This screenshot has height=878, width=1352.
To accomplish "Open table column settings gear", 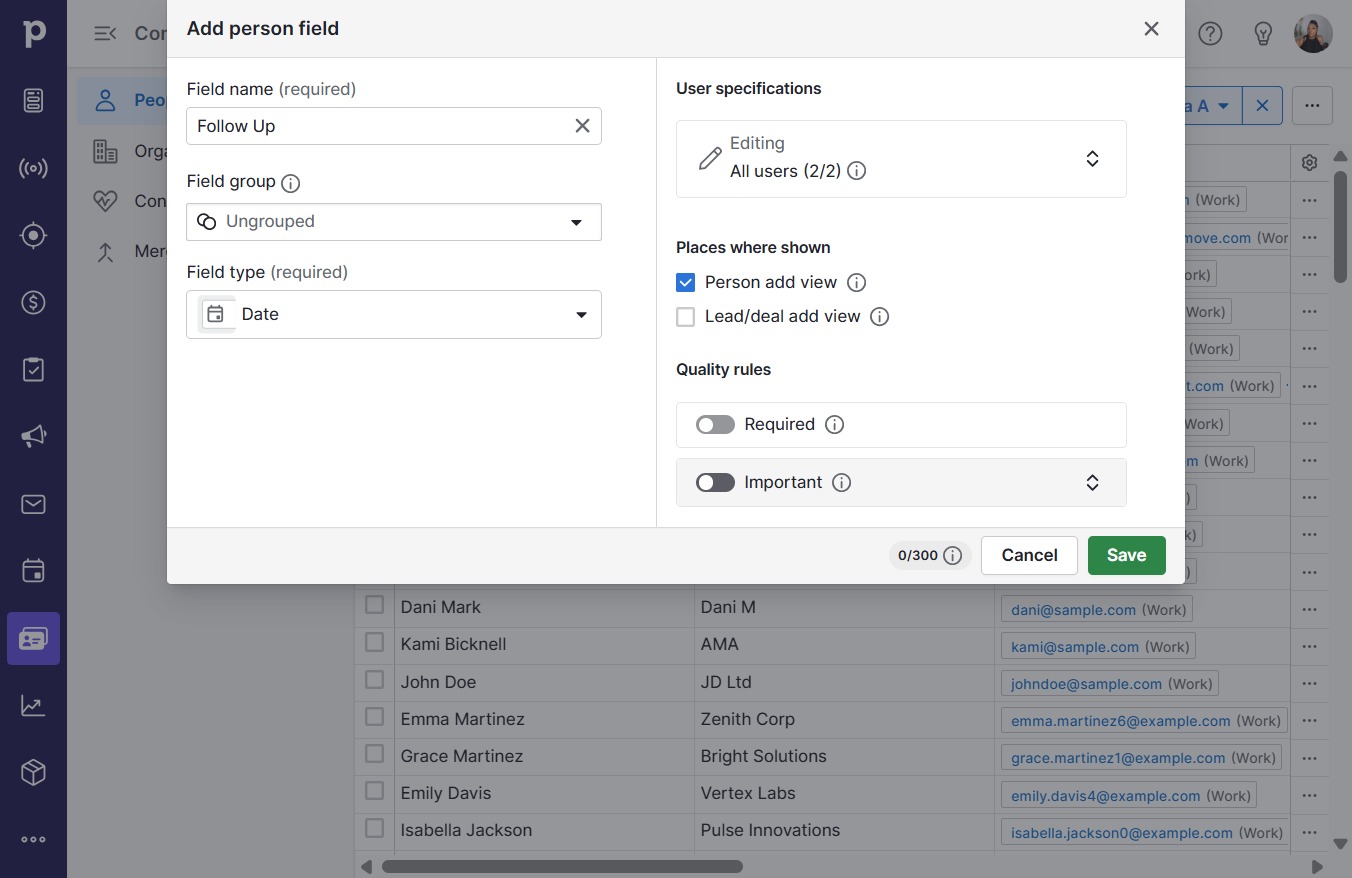I will click(x=1310, y=163).
